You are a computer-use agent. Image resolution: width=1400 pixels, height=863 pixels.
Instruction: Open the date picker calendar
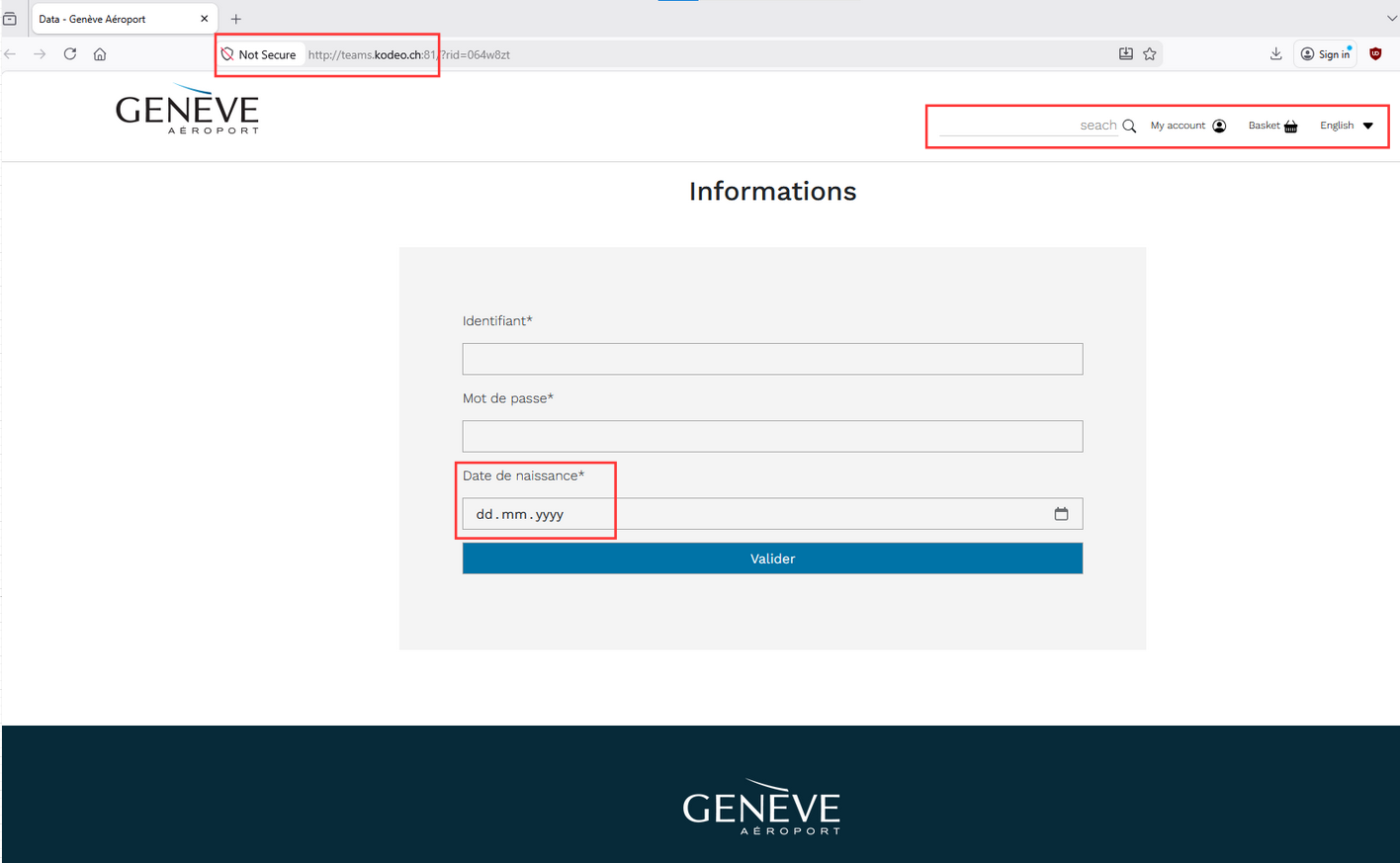(1061, 513)
